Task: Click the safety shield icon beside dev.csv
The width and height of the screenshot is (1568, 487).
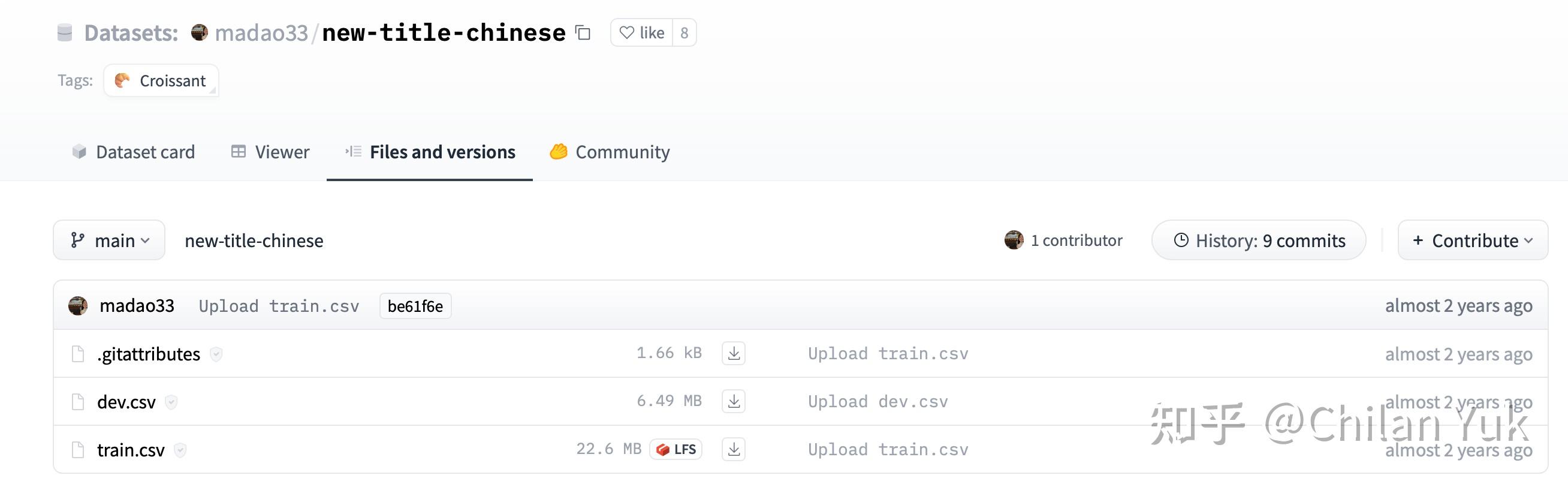Action: tap(171, 402)
